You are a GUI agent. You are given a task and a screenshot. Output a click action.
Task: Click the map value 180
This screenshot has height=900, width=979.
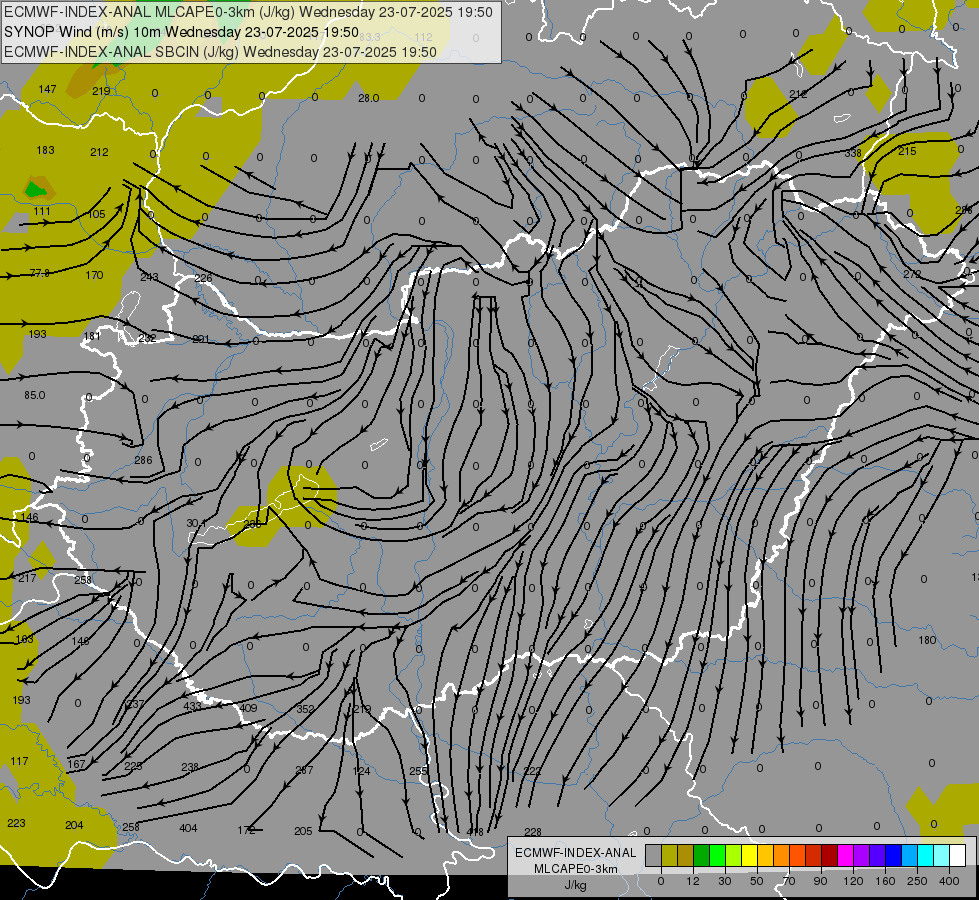coord(927,640)
